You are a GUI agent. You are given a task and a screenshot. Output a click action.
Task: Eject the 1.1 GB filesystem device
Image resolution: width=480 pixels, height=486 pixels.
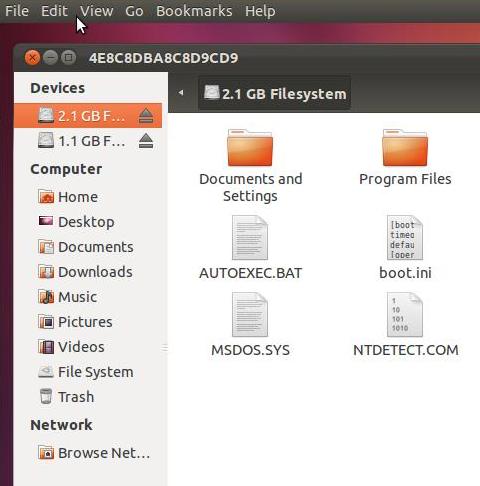pos(146,141)
